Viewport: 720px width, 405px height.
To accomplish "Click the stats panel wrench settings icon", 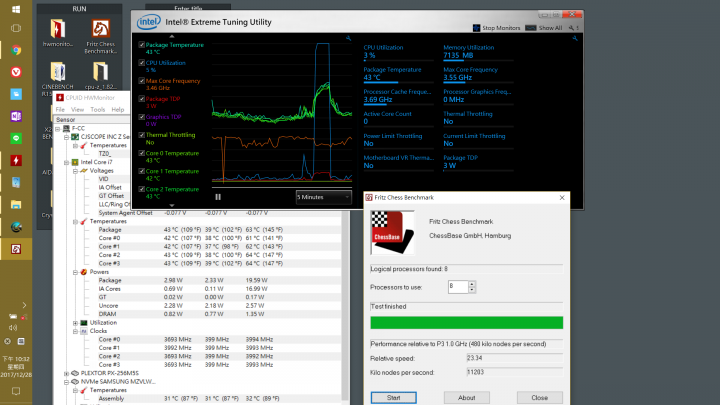I will tap(574, 39).
